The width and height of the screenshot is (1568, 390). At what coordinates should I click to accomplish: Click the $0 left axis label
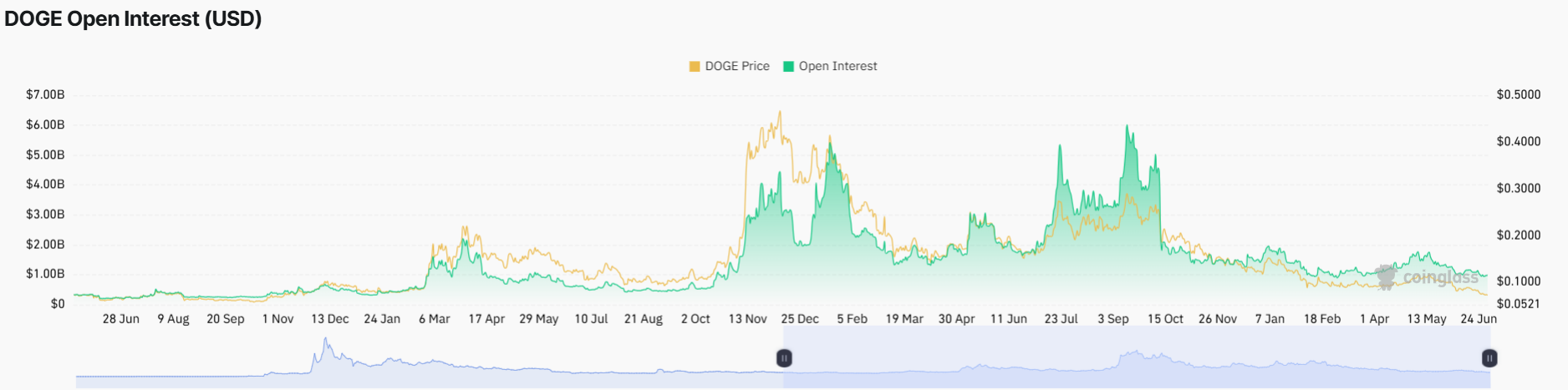coord(57,303)
